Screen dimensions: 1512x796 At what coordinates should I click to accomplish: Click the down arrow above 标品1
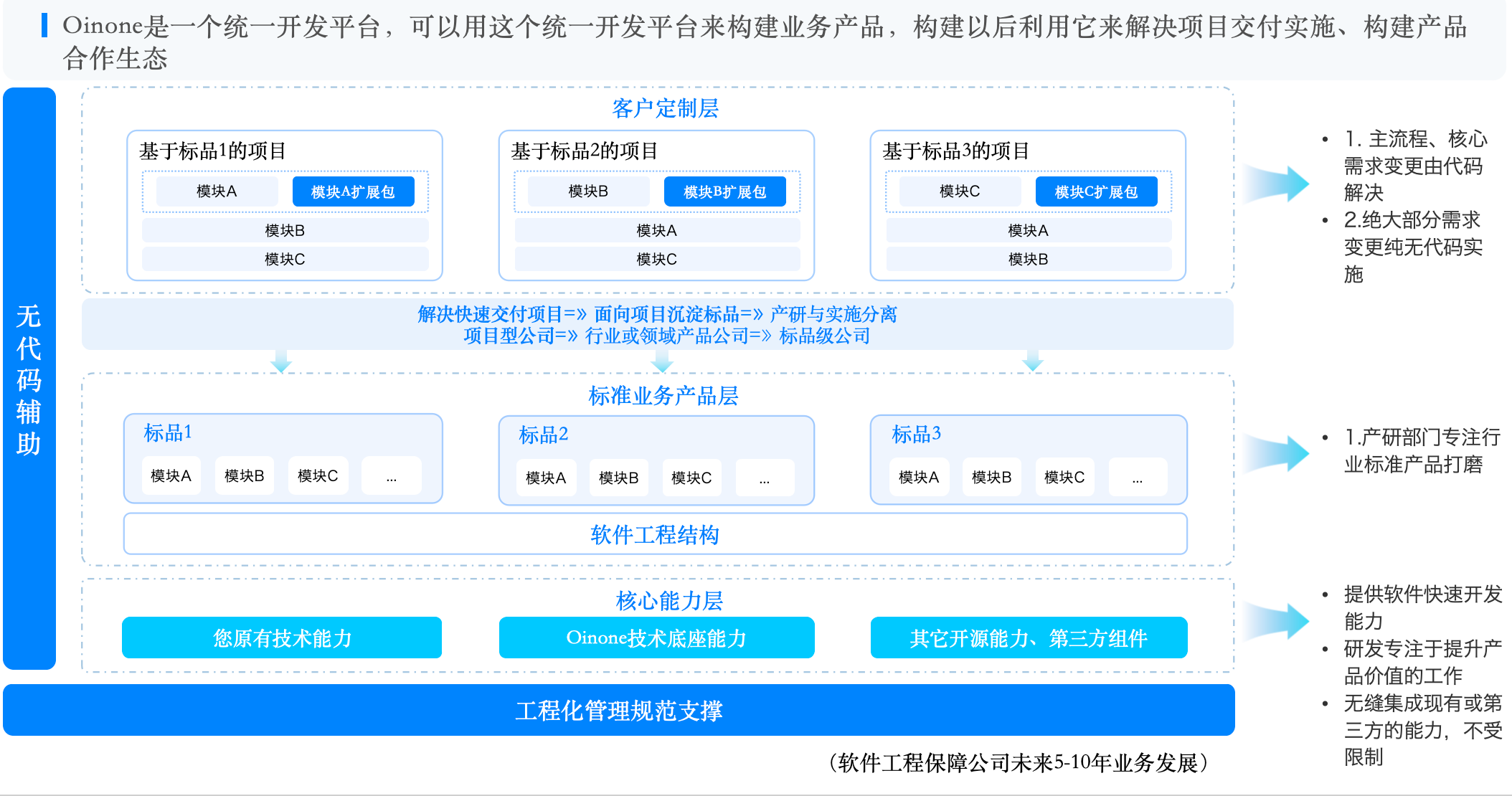pos(281,361)
